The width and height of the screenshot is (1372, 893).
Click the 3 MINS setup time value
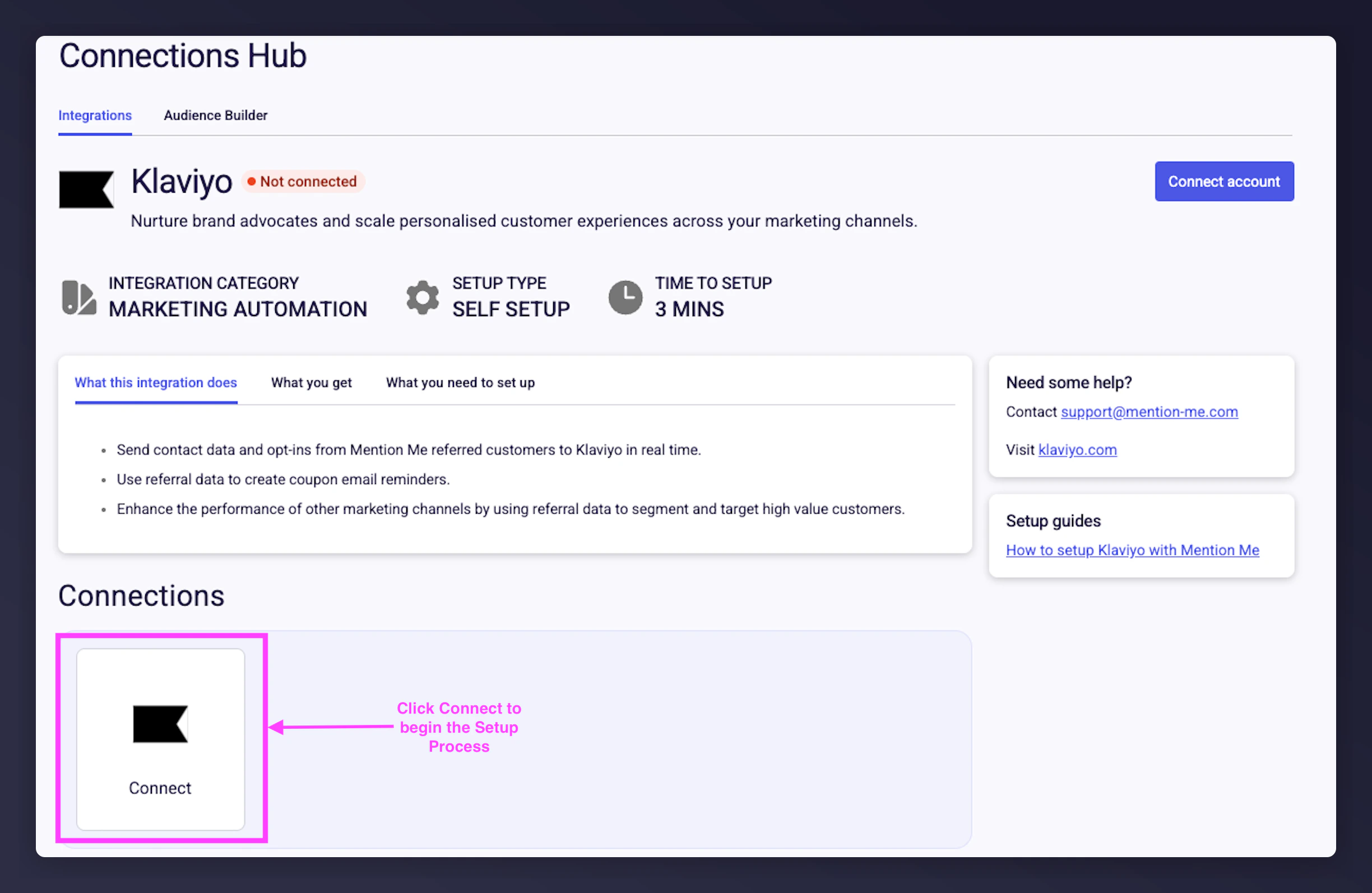coord(689,309)
